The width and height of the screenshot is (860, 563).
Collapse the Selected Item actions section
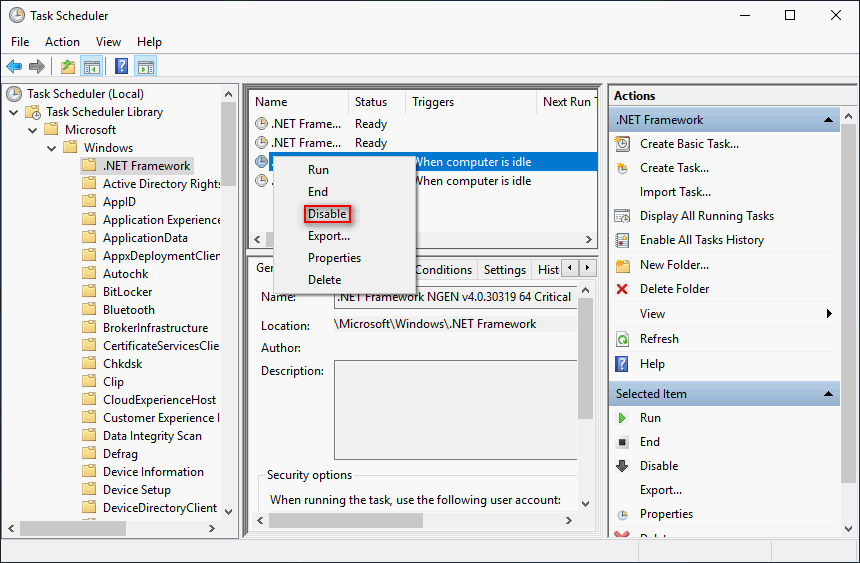[x=828, y=394]
